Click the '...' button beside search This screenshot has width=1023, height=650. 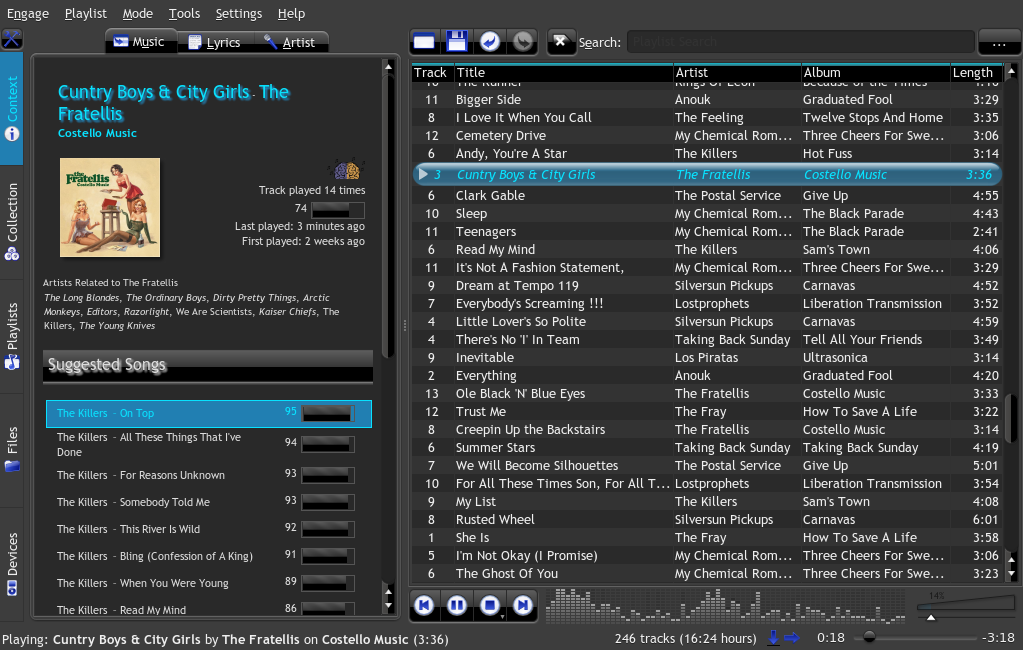pyautogui.click(x=999, y=42)
